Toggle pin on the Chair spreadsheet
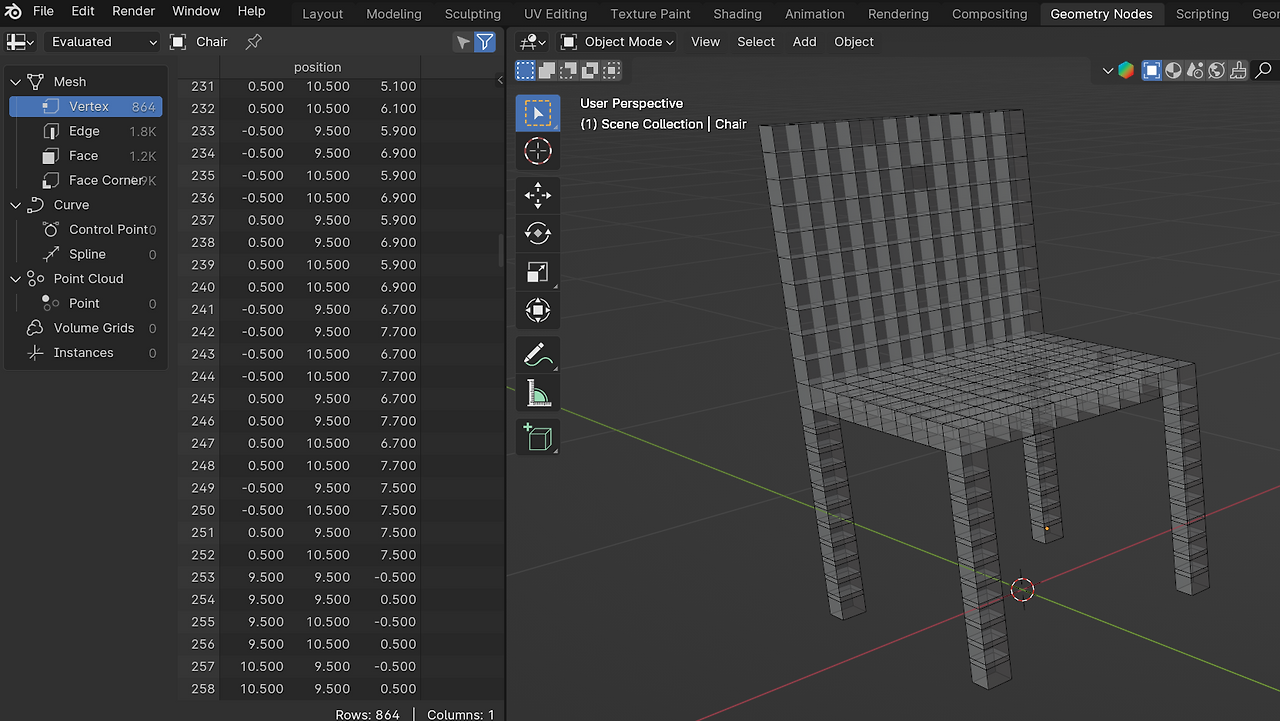Image resolution: width=1280 pixels, height=721 pixels. point(254,42)
